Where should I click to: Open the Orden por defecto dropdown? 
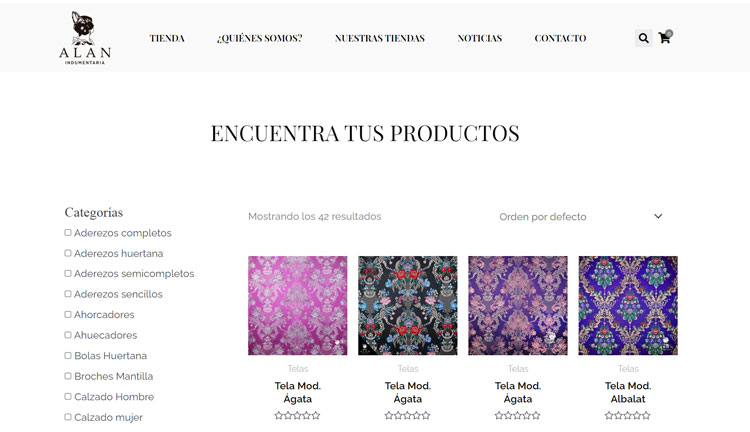pos(581,217)
